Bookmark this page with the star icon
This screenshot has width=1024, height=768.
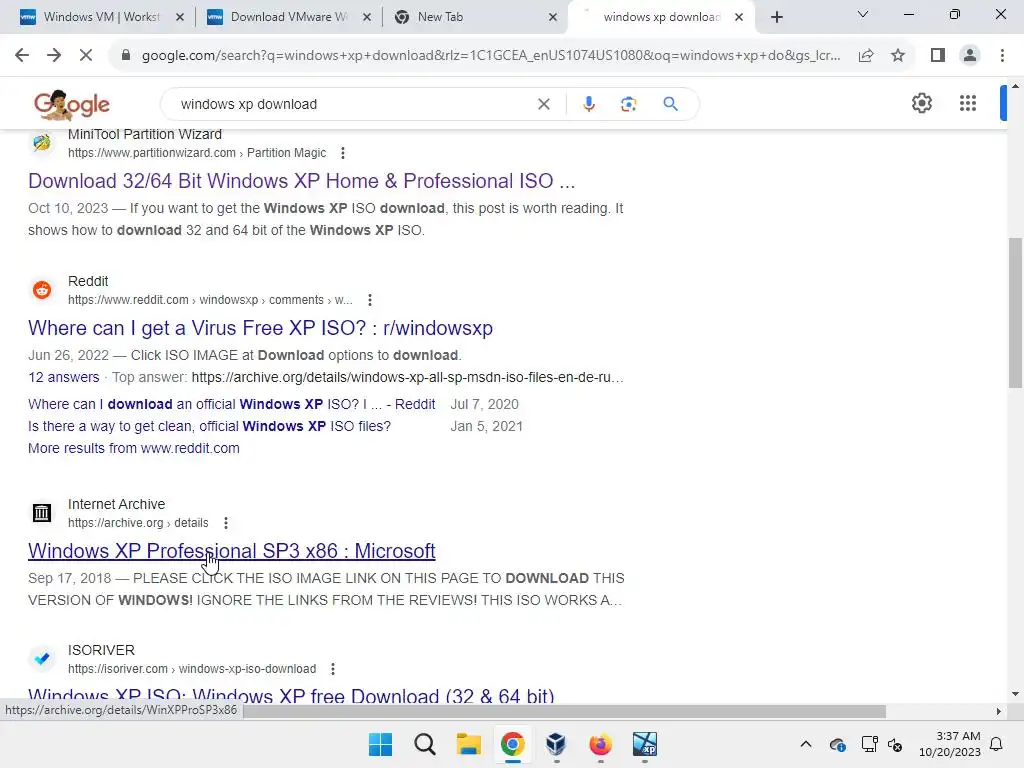tap(898, 56)
